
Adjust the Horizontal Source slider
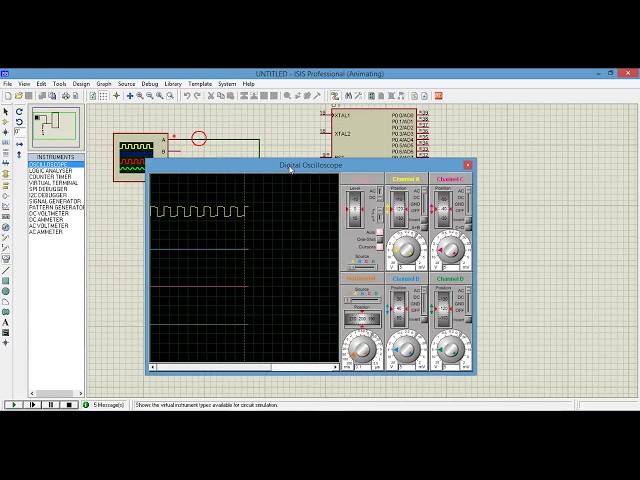click(x=362, y=300)
